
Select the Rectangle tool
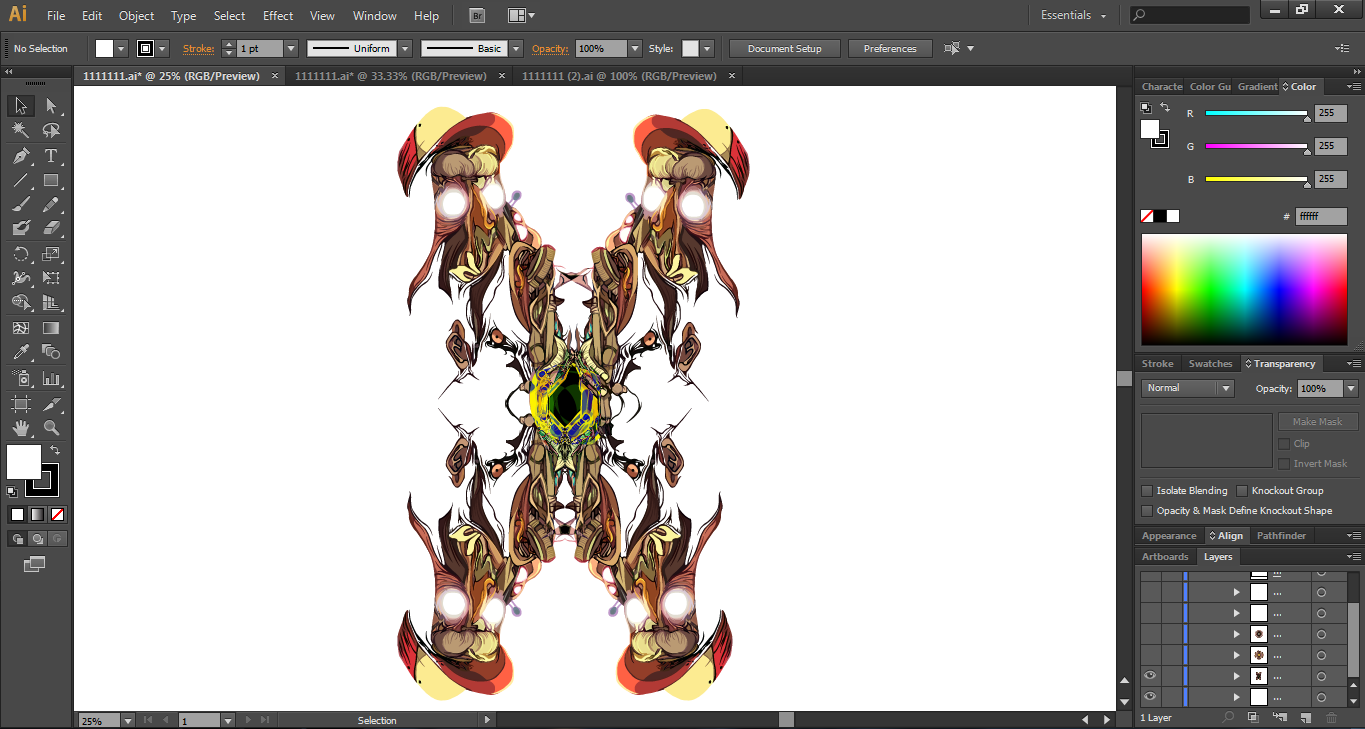(x=51, y=181)
